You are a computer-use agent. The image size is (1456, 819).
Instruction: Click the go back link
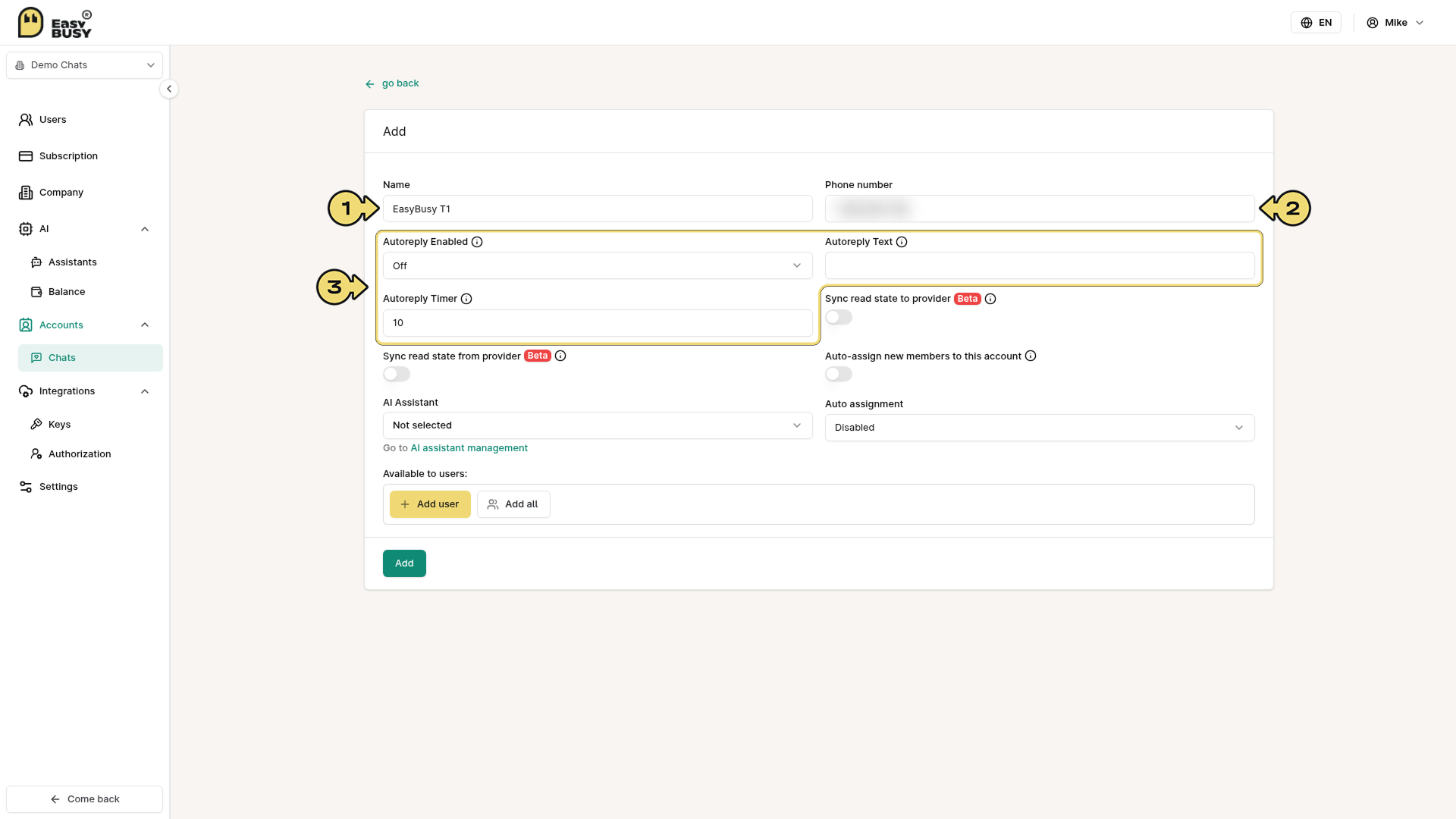[x=400, y=83]
